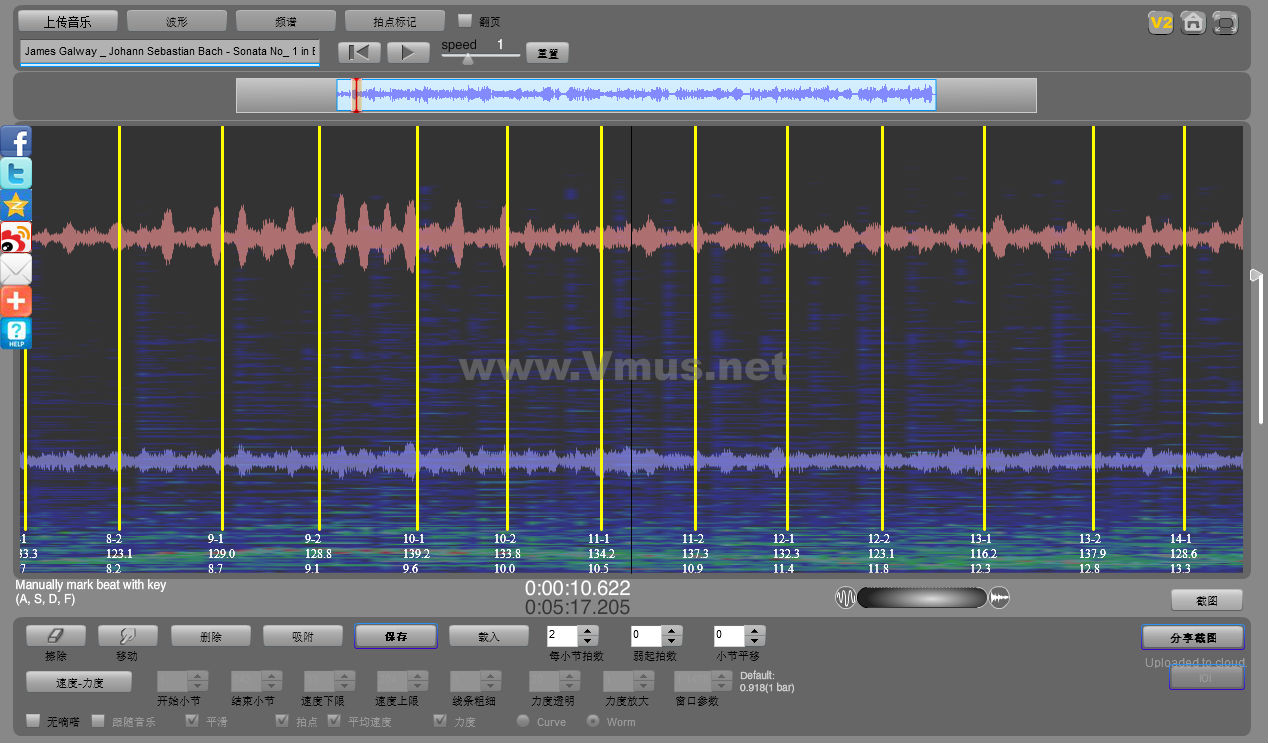Enable the 翻页 page-turn checkbox
The height and width of the screenshot is (743, 1268).
(x=465, y=20)
